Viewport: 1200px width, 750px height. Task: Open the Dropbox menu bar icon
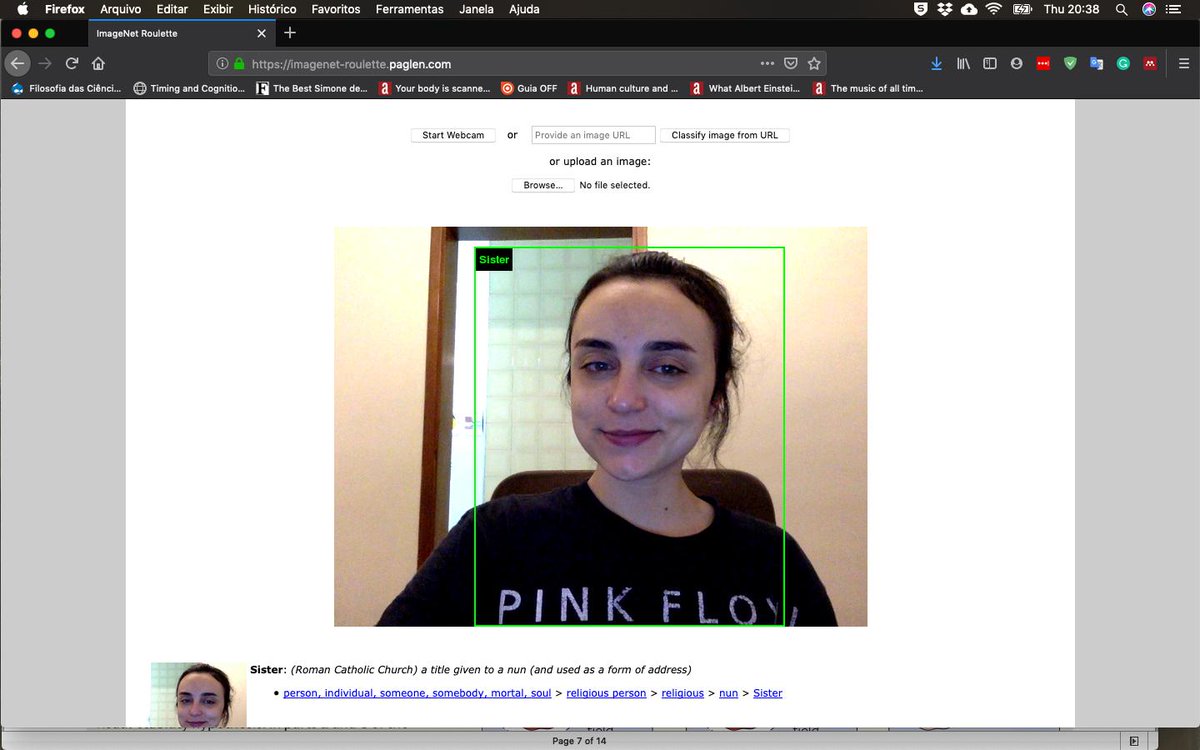945,9
